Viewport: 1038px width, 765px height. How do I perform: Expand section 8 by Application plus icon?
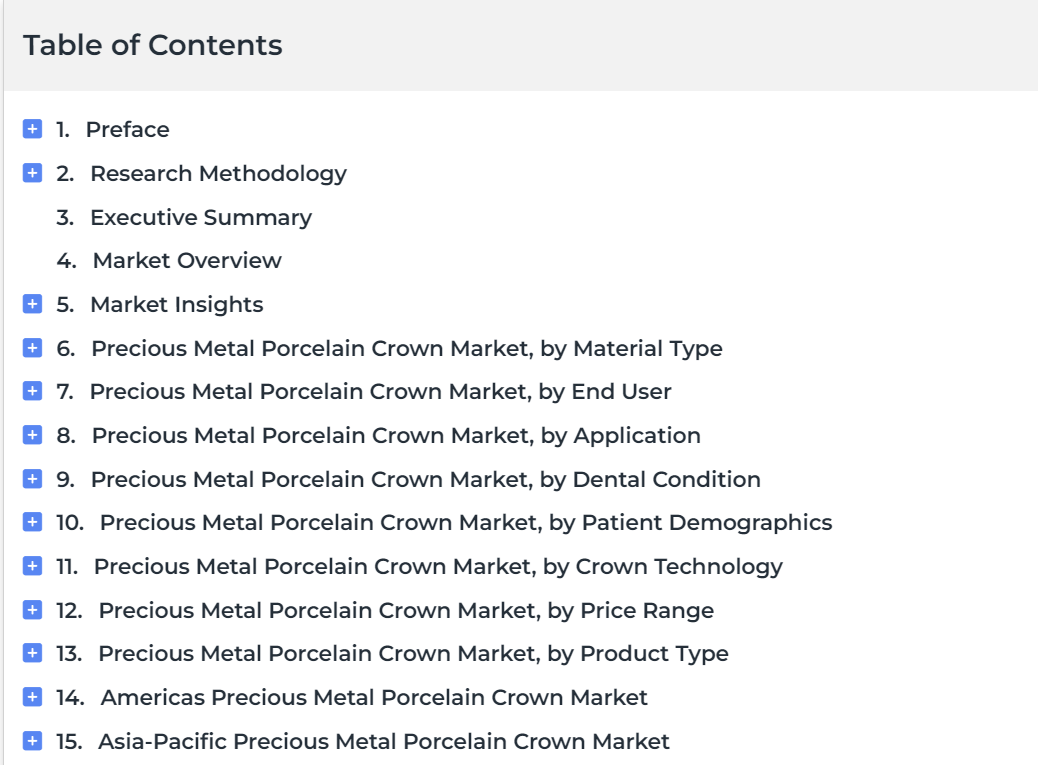32,435
